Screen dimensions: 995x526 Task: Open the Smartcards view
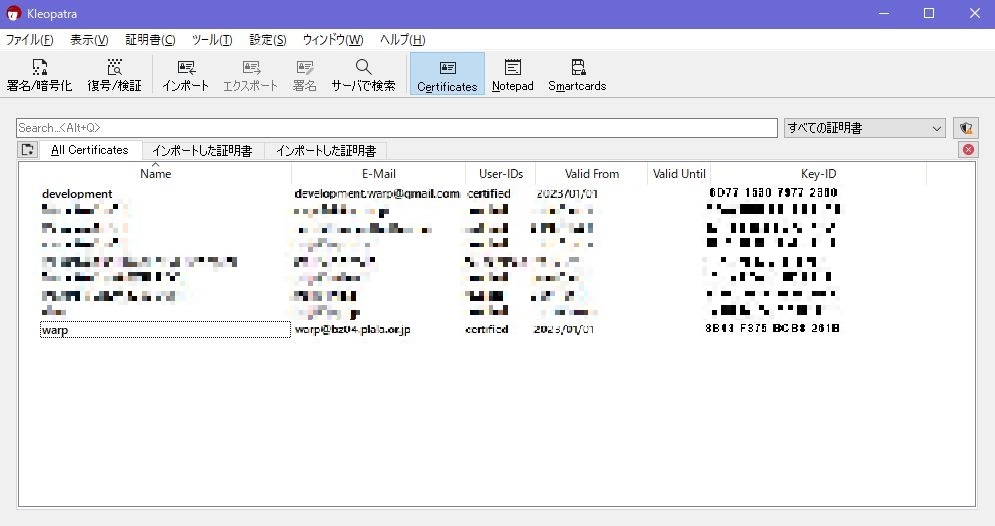(577, 75)
